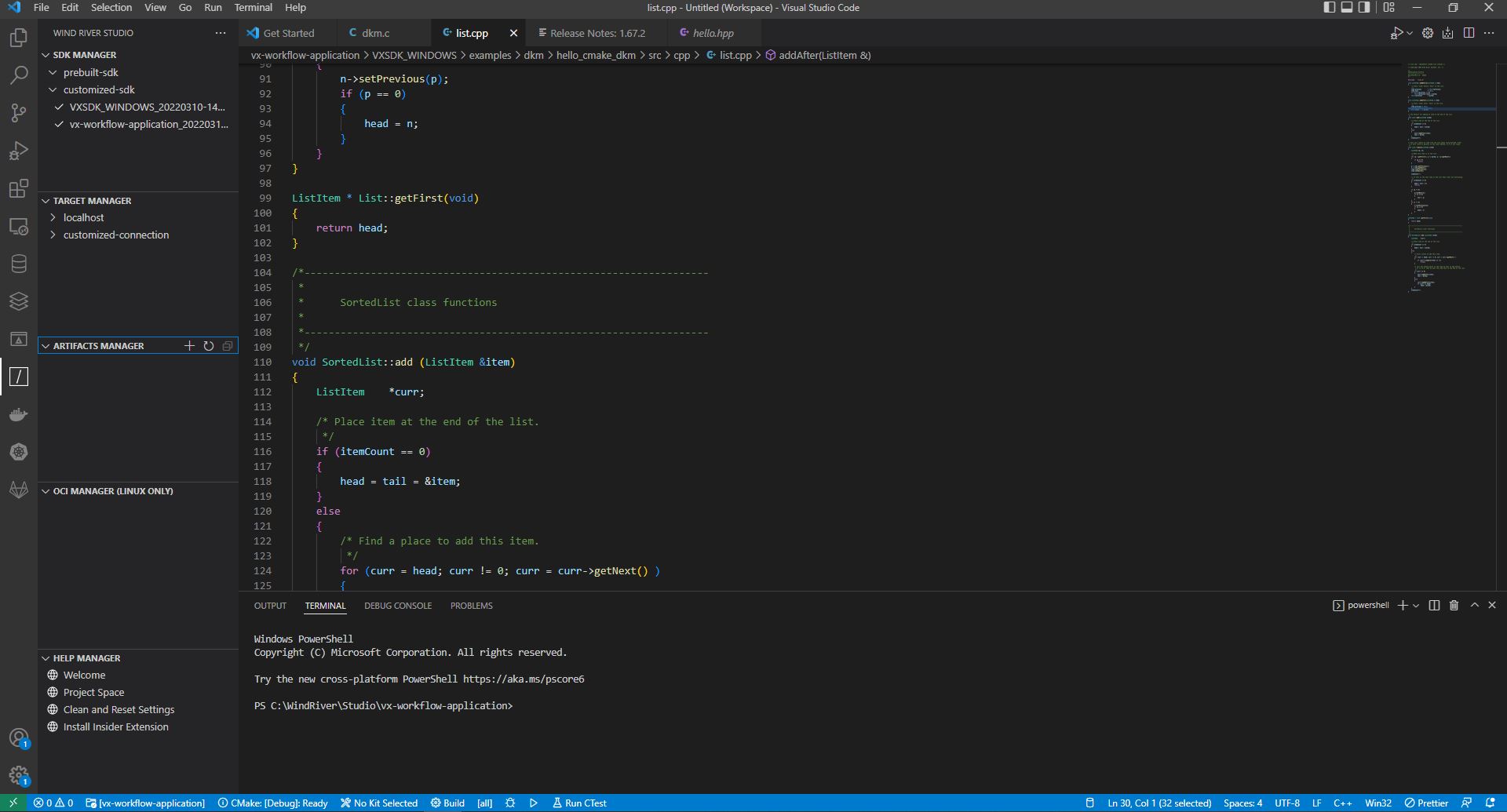Open the Extensions view

tap(19, 188)
